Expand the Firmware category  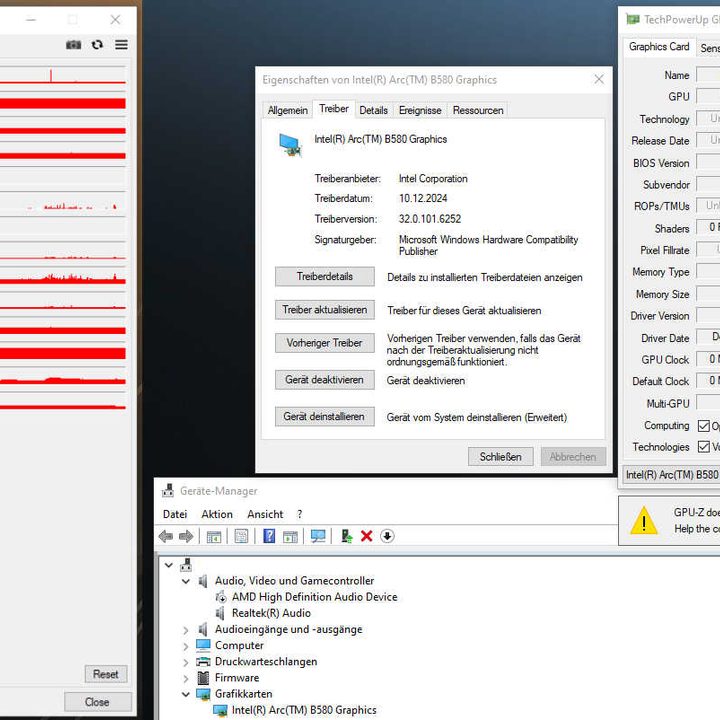(x=186, y=678)
